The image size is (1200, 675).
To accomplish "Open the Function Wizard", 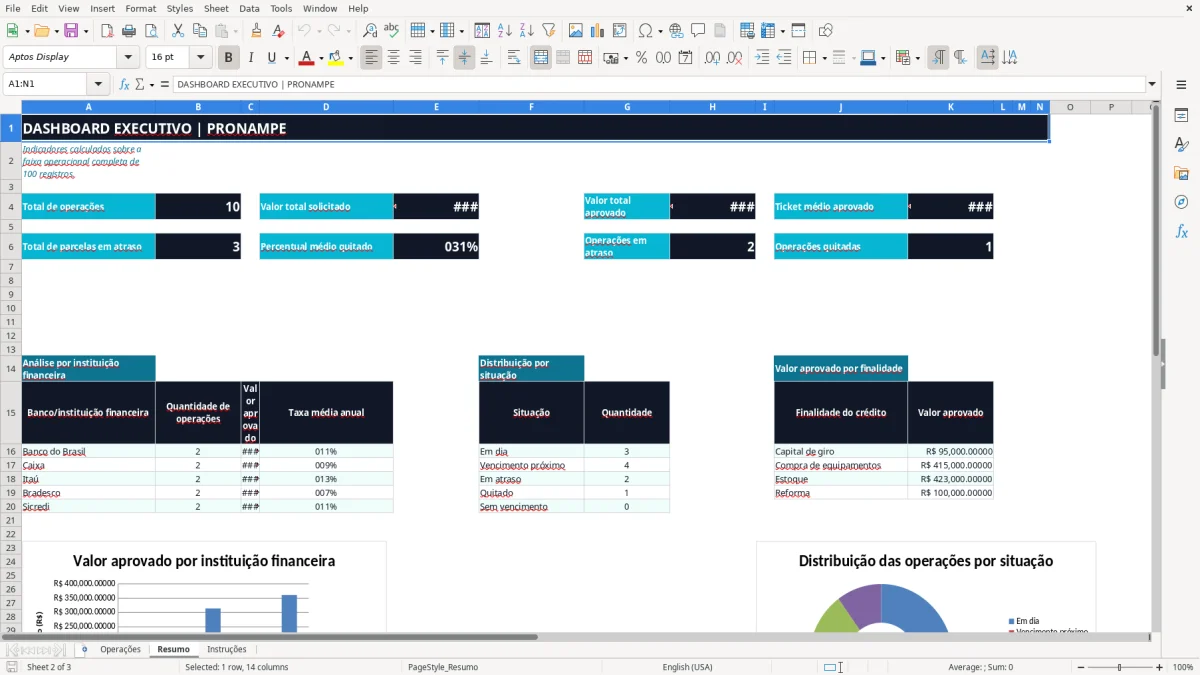I will point(125,84).
